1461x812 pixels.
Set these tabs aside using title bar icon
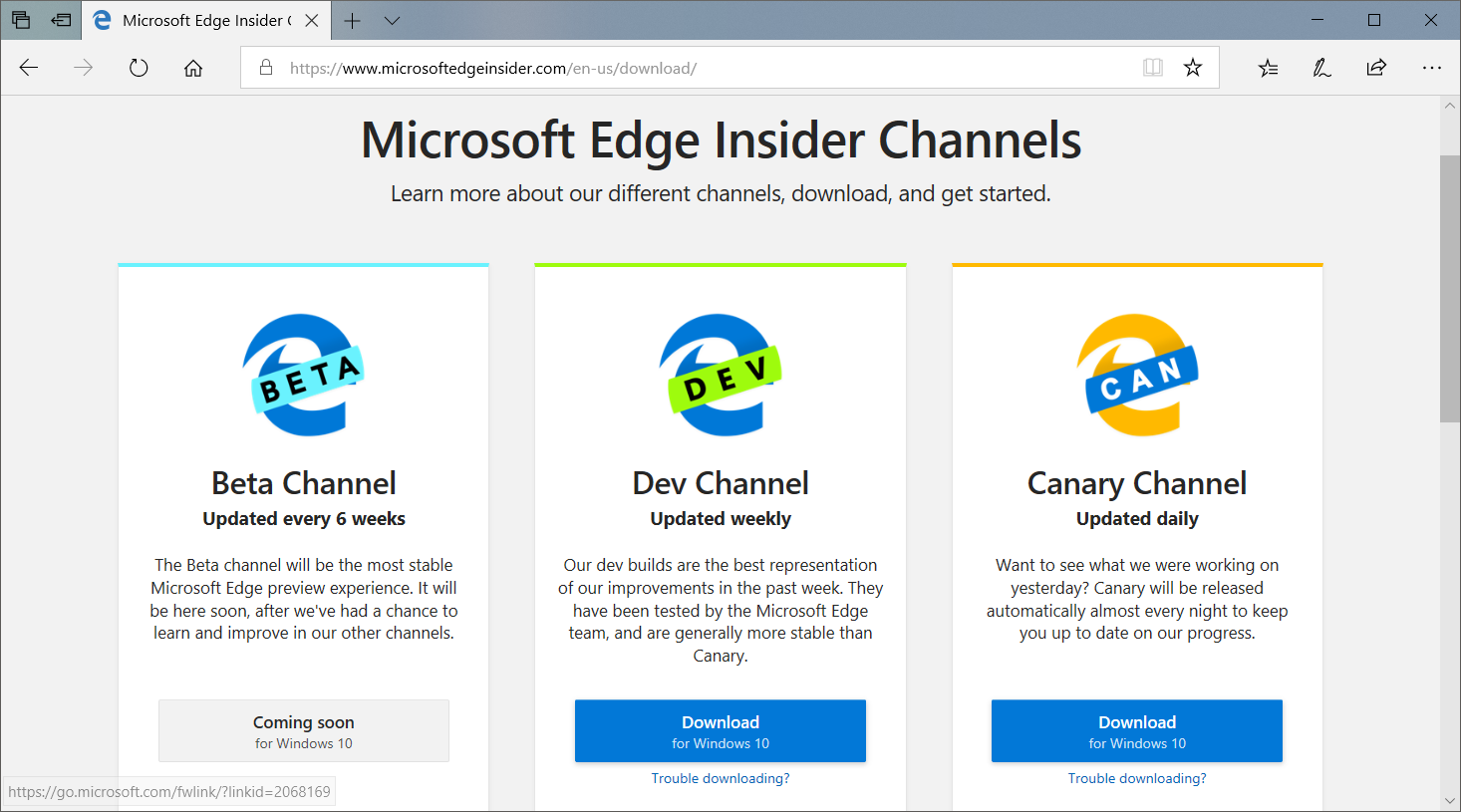(x=61, y=20)
